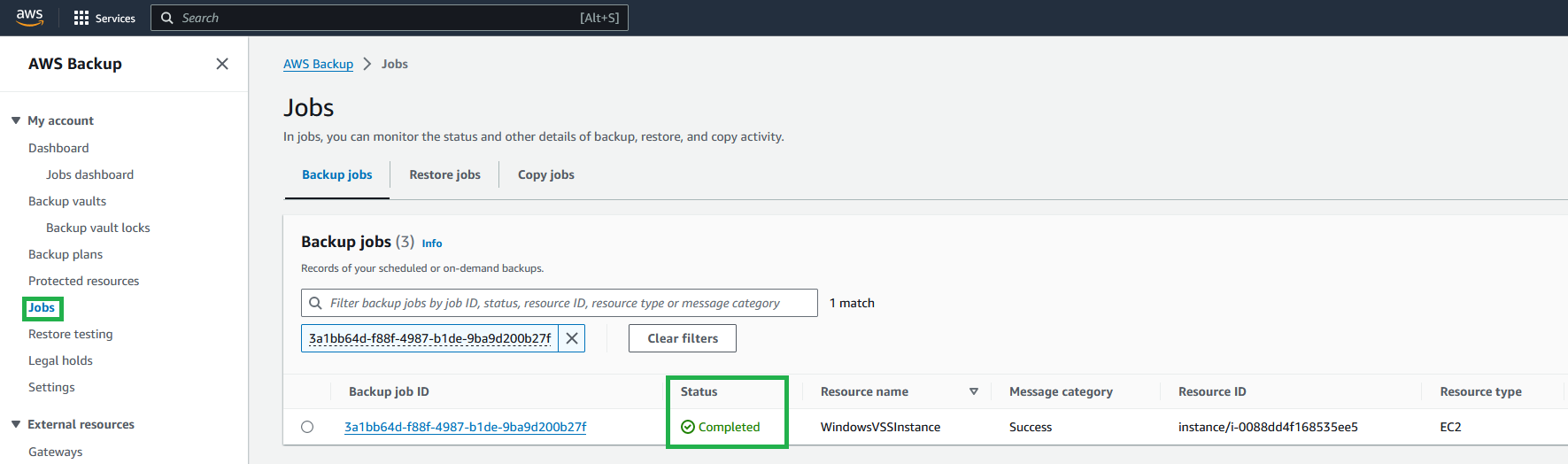
Task: Collapse the My account section
Action: pyautogui.click(x=16, y=120)
